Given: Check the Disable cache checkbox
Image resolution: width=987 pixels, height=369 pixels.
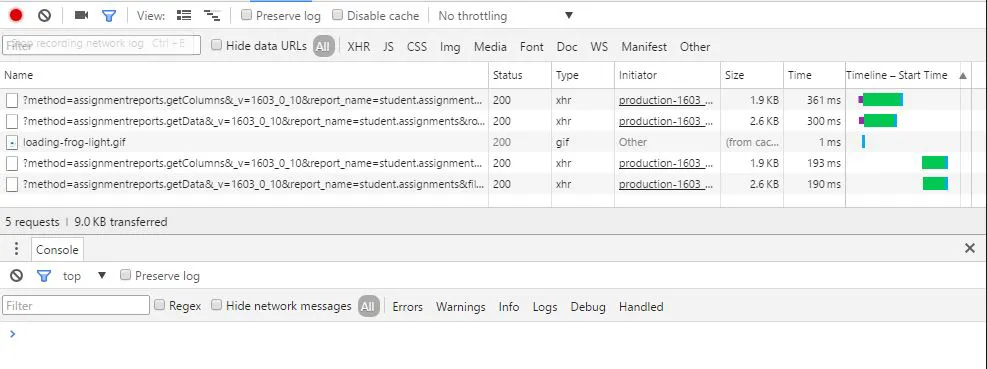Looking at the screenshot, I should click(x=338, y=15).
